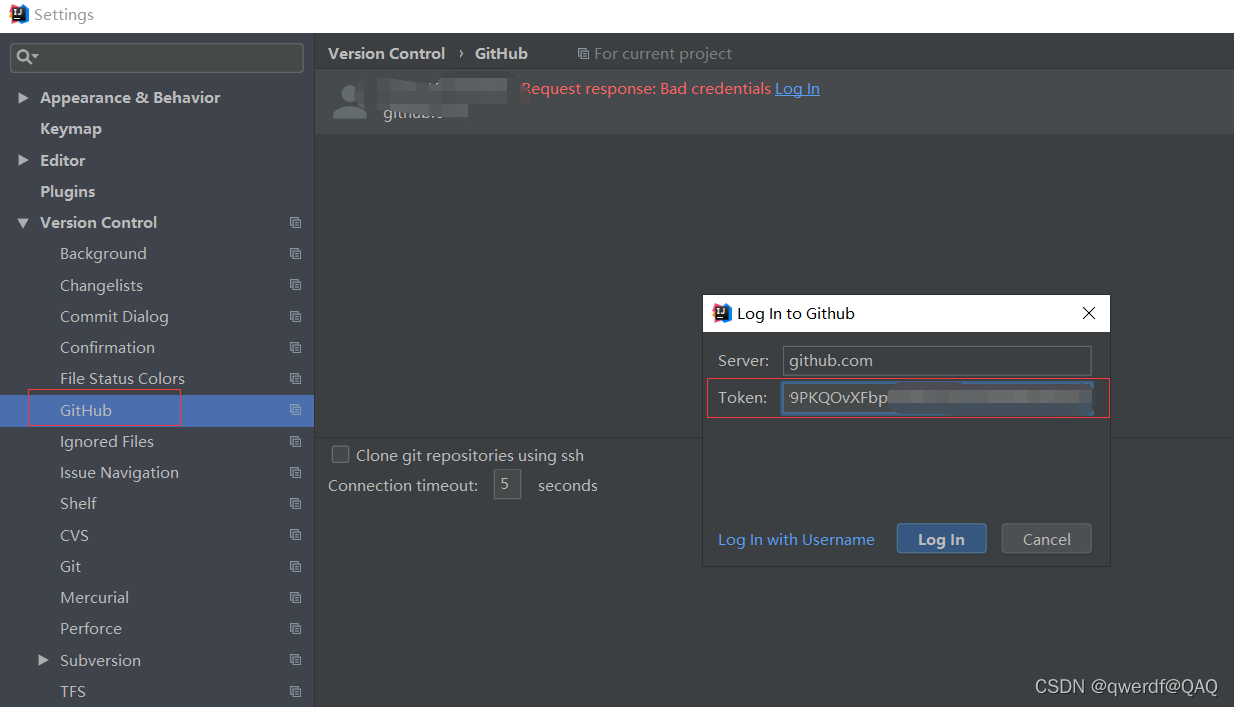This screenshot has height=707, width=1234.
Task: Expand the Subversion settings node
Action: (x=43, y=660)
